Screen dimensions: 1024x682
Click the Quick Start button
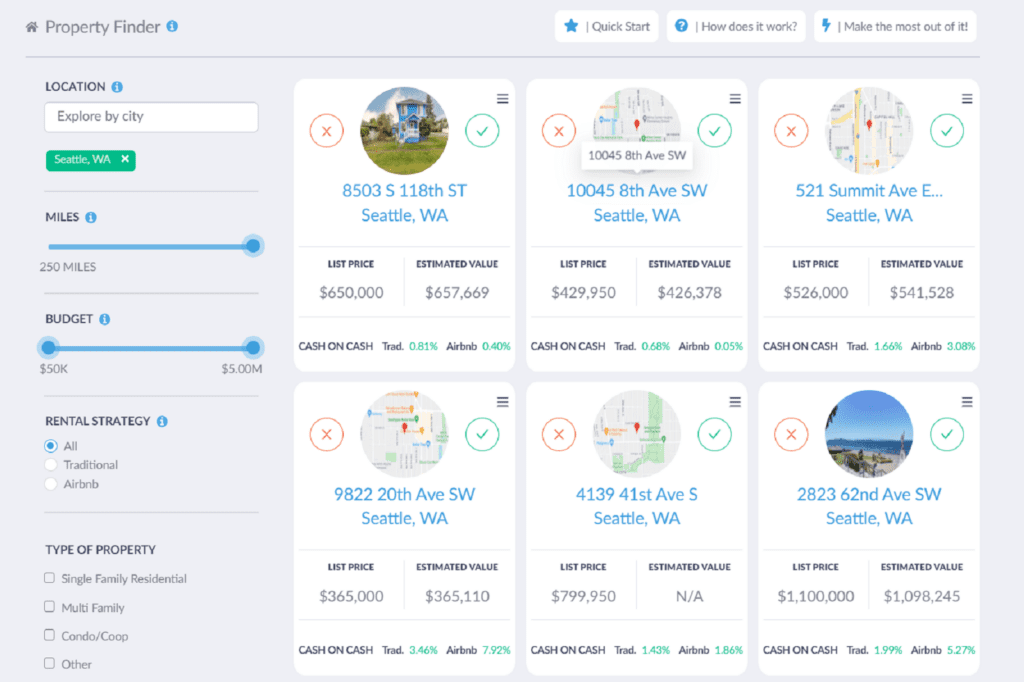[x=606, y=26]
